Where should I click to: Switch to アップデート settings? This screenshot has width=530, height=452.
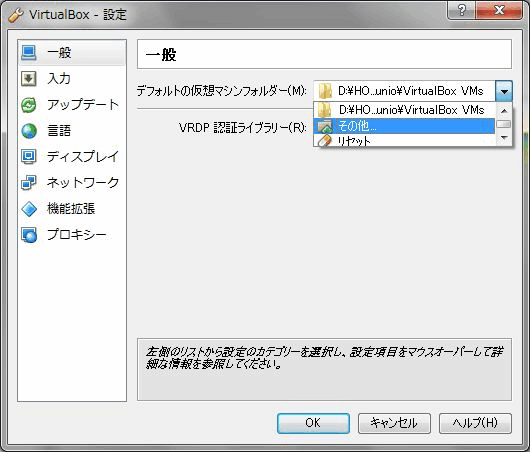click(x=72, y=105)
